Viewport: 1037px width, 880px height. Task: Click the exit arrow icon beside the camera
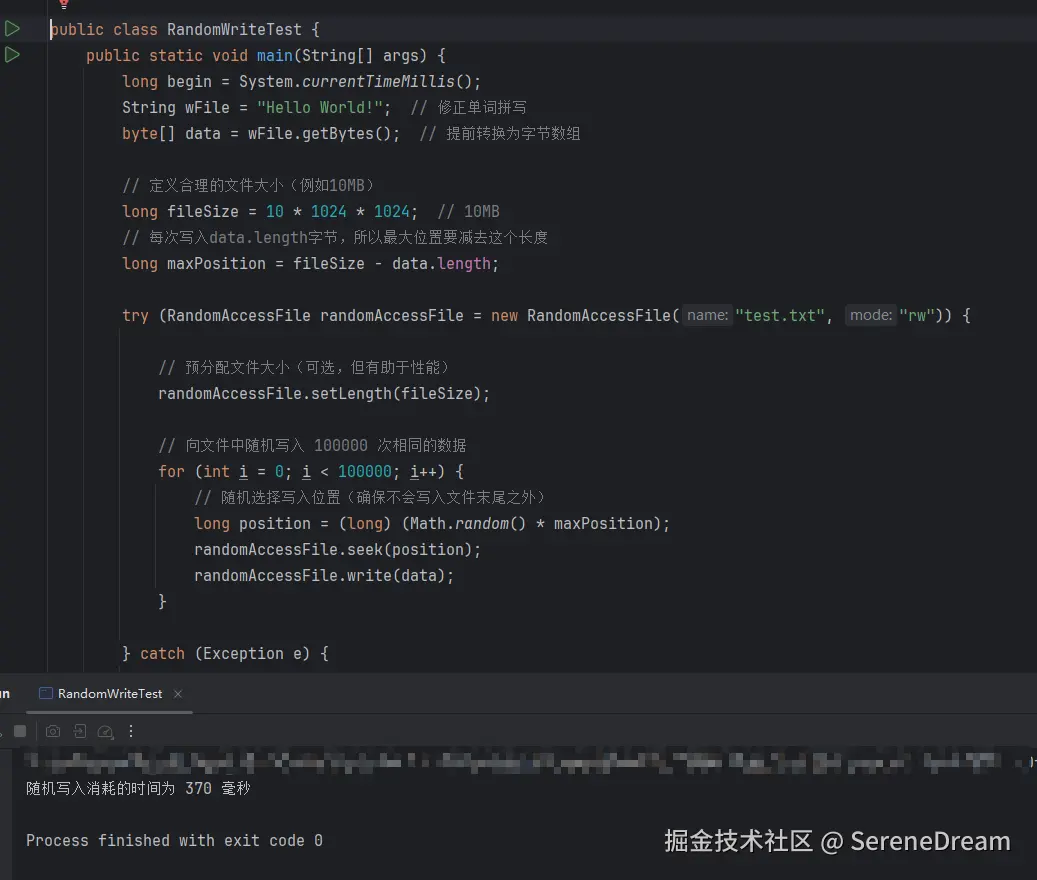point(80,732)
